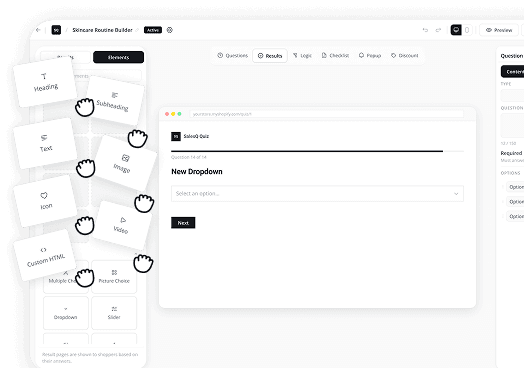
Task: Select the Elements tab in the left panel
Action: point(119,57)
